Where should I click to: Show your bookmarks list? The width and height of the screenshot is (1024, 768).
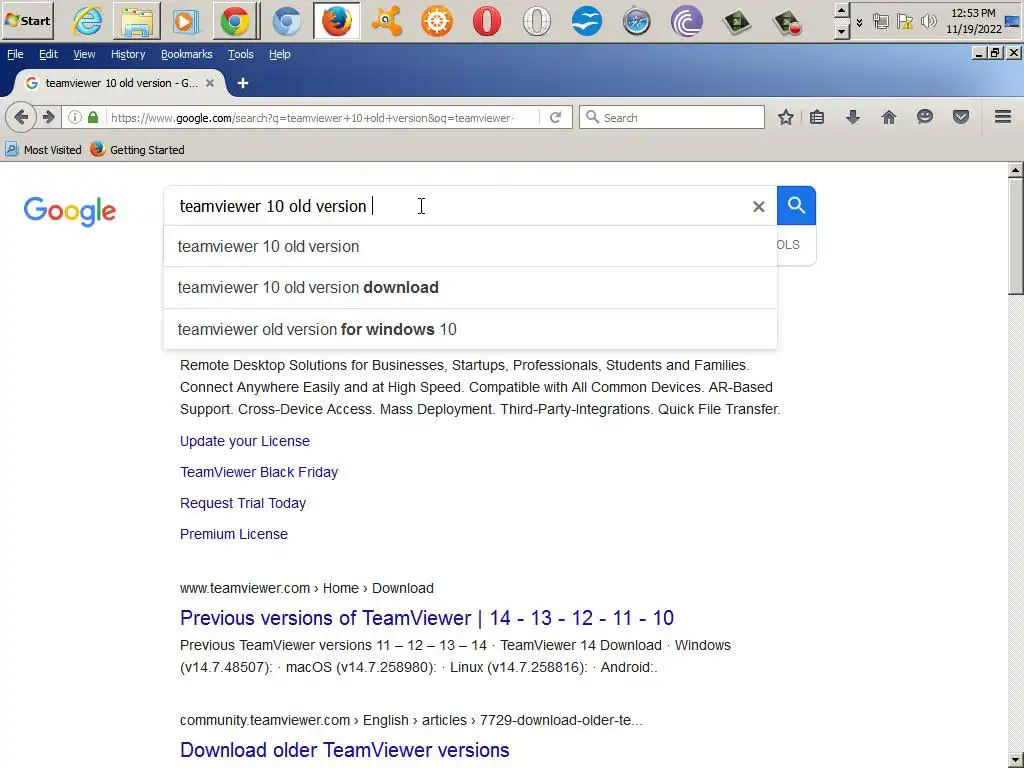point(817,118)
